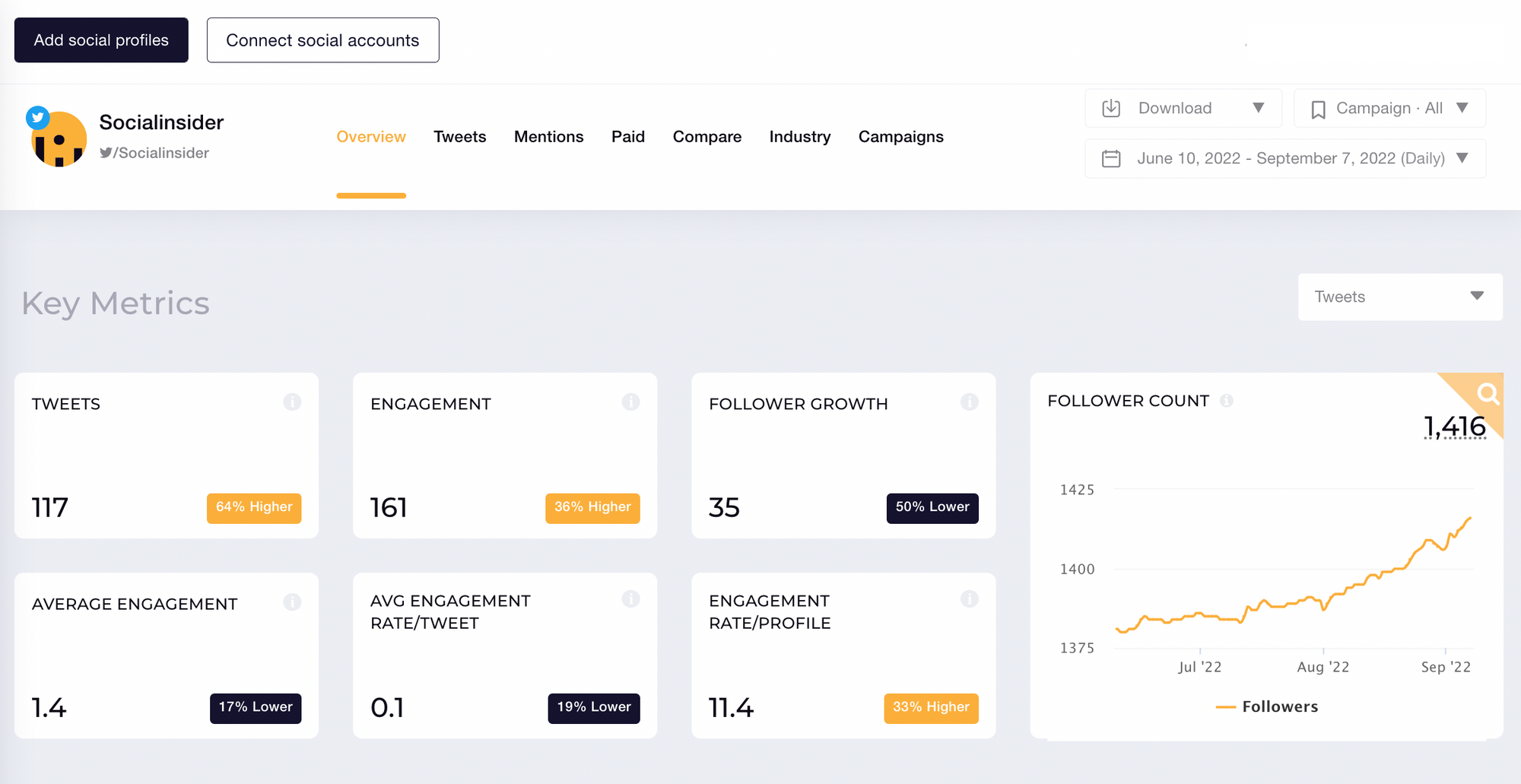Open info icon on ENGAGEMENT RATE/PROFILE card

click(x=969, y=599)
